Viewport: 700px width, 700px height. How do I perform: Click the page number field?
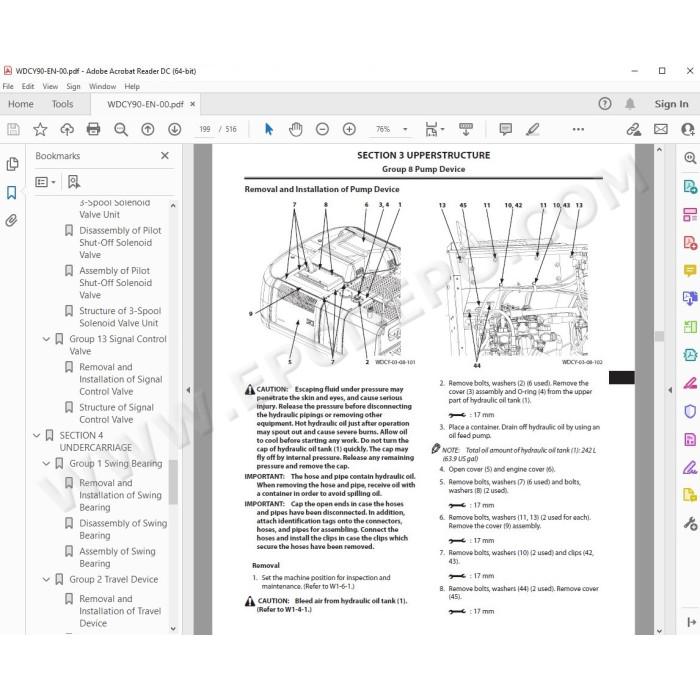click(205, 129)
